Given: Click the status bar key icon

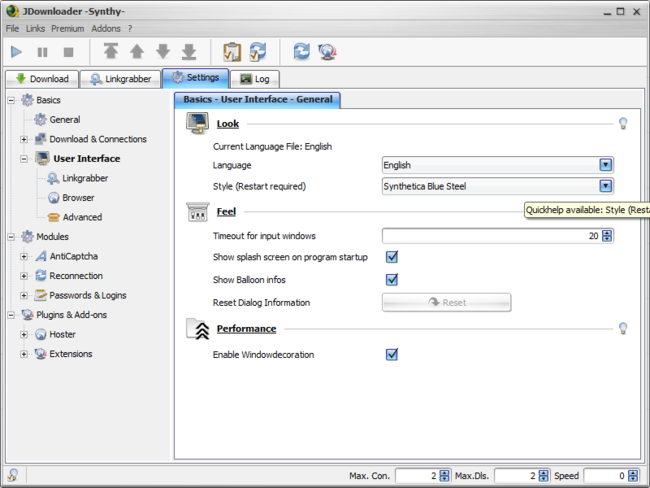Looking at the screenshot, I should (13, 475).
